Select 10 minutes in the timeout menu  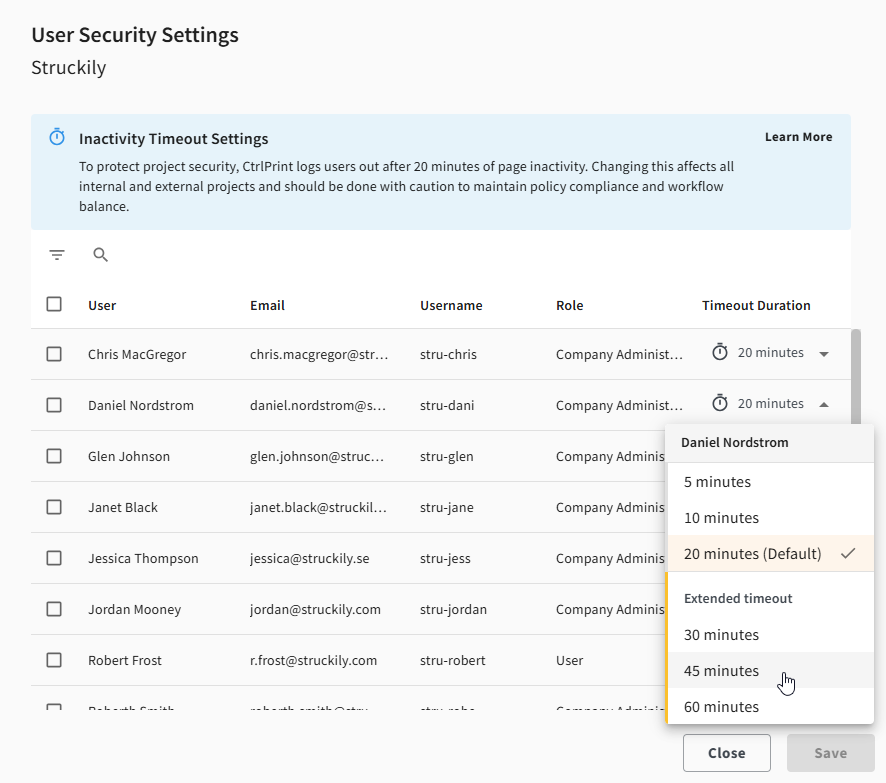coord(770,517)
